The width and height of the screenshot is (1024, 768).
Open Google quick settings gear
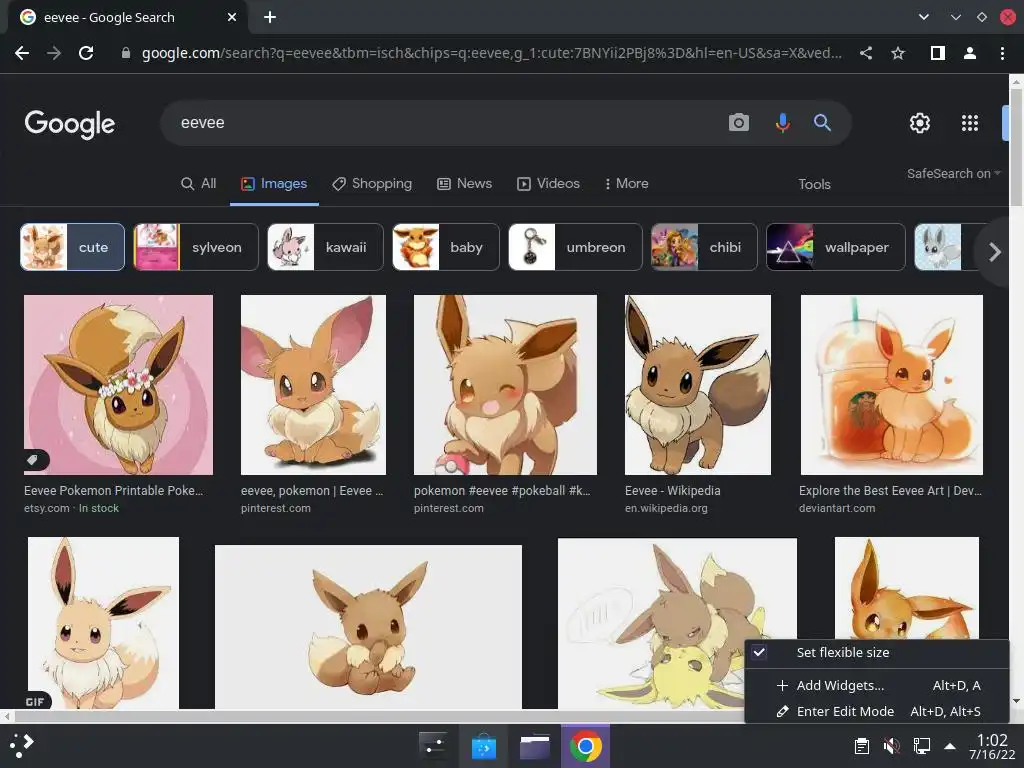pyautogui.click(x=920, y=123)
